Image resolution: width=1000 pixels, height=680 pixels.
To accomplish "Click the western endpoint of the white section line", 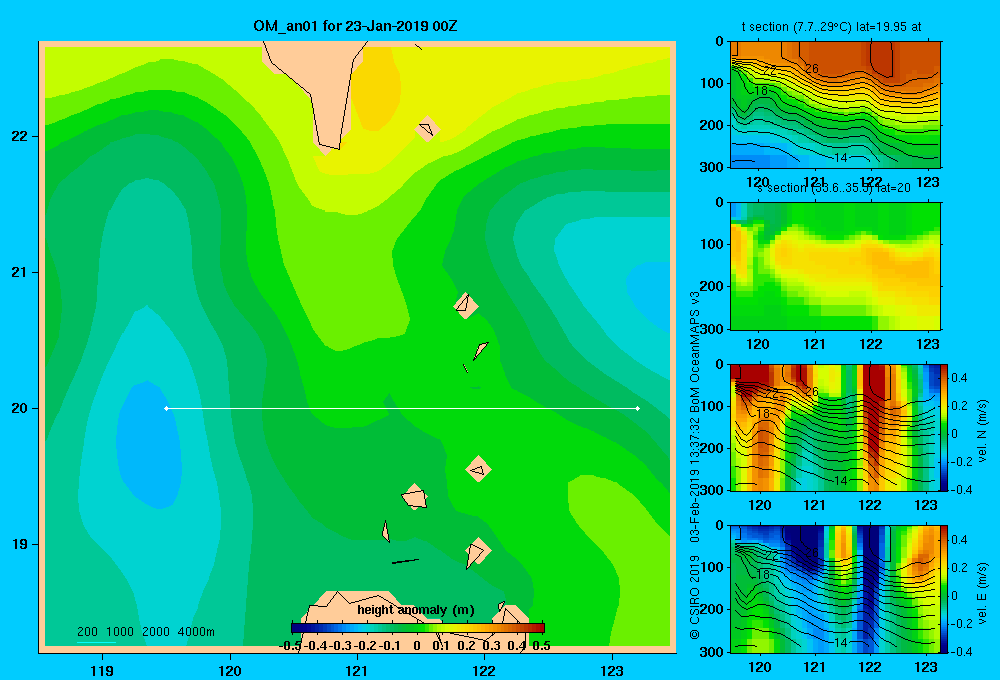I will [166, 408].
